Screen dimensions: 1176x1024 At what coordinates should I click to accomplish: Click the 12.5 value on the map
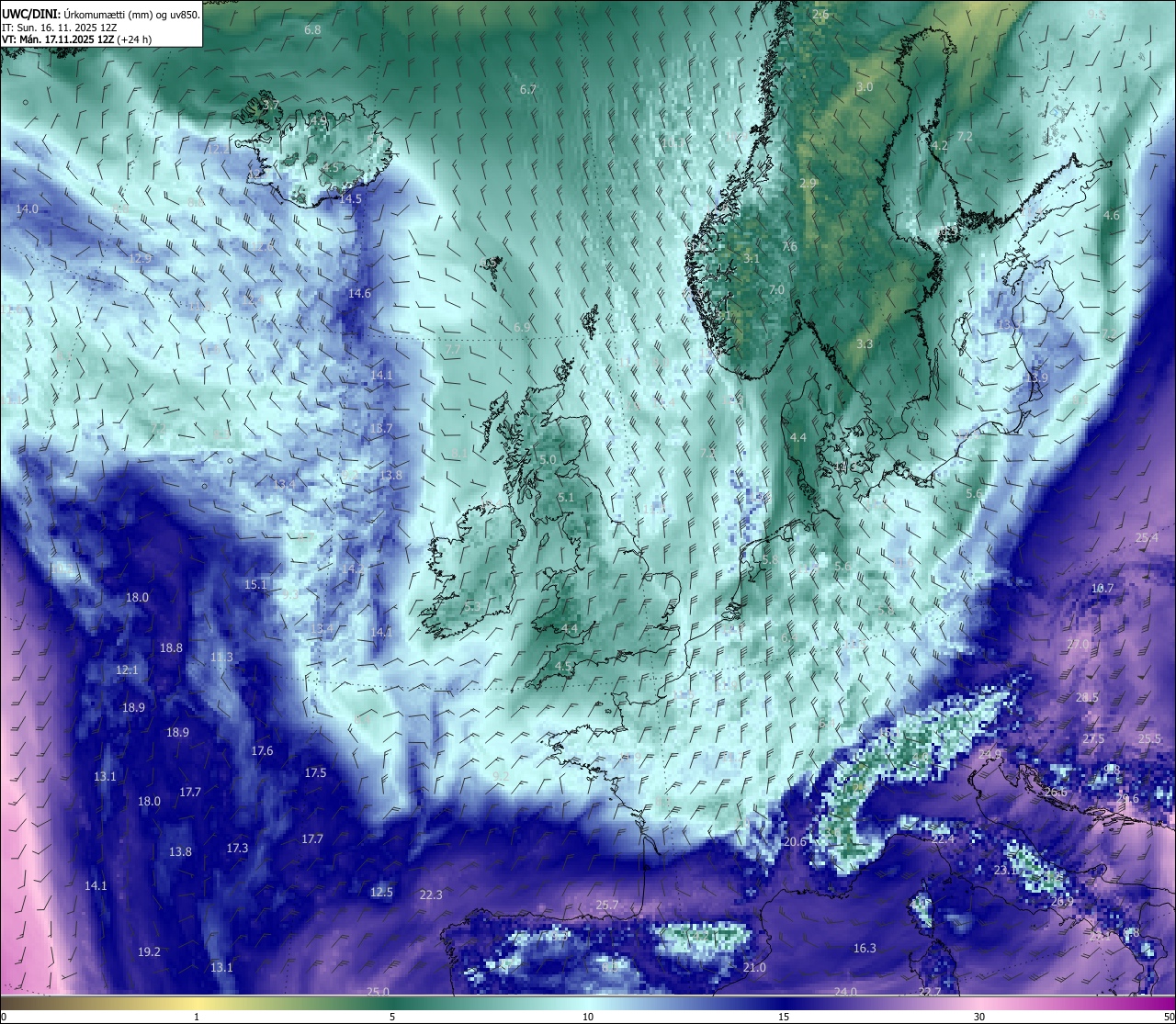[x=381, y=893]
